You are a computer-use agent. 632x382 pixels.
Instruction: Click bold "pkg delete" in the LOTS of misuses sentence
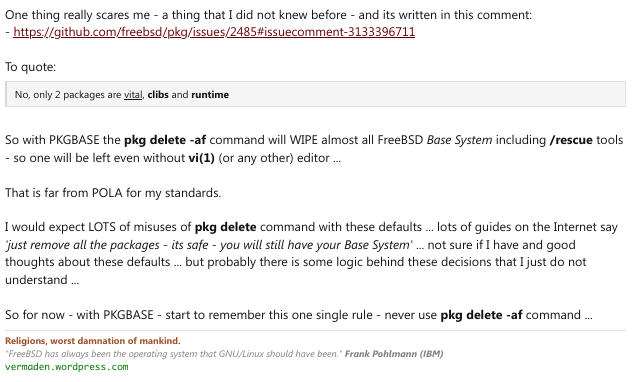225,227
